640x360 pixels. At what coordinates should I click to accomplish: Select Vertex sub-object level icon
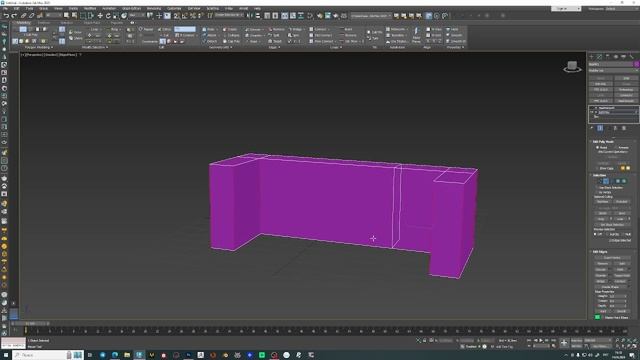coord(600,181)
